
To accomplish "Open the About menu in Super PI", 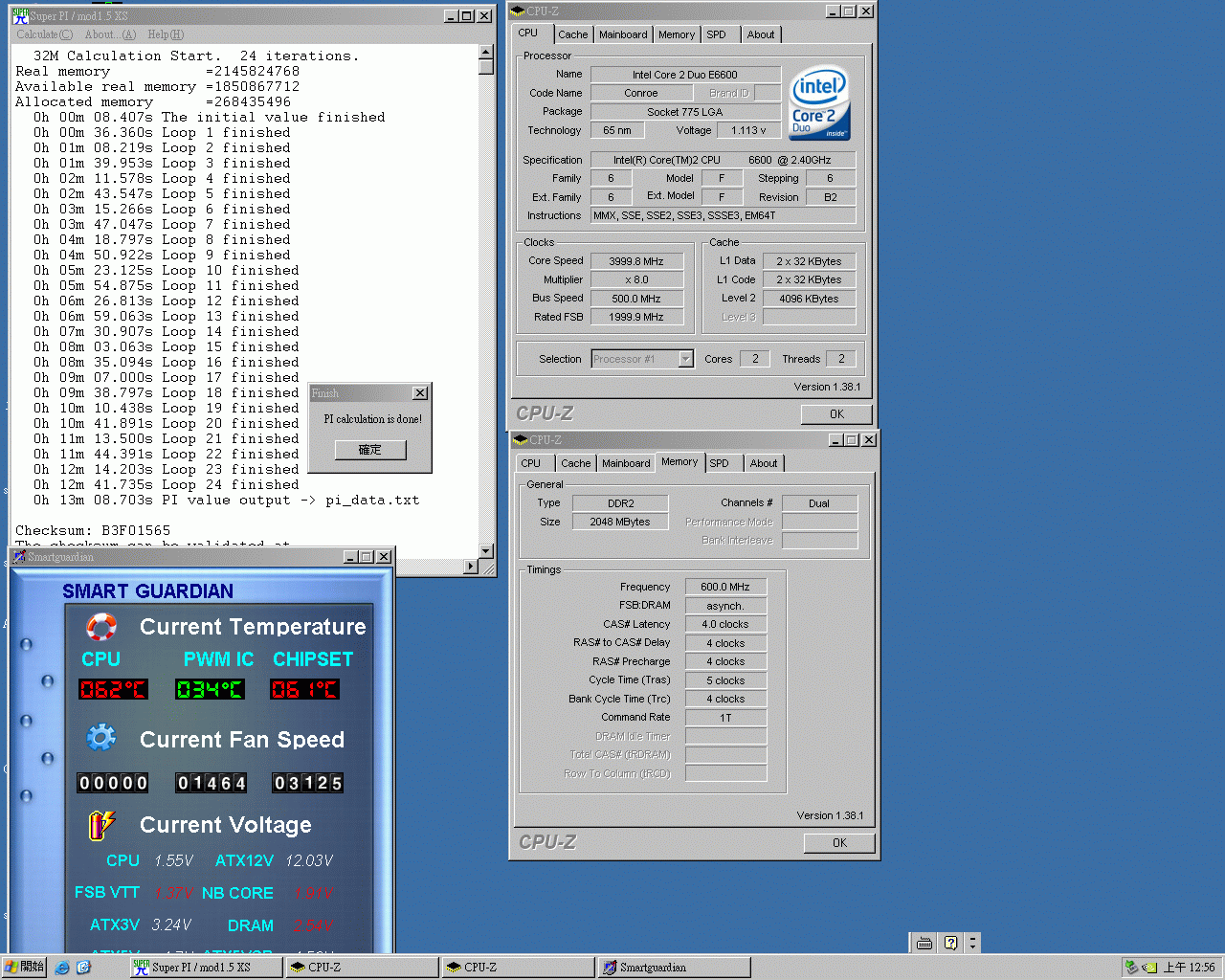I will tap(111, 34).
